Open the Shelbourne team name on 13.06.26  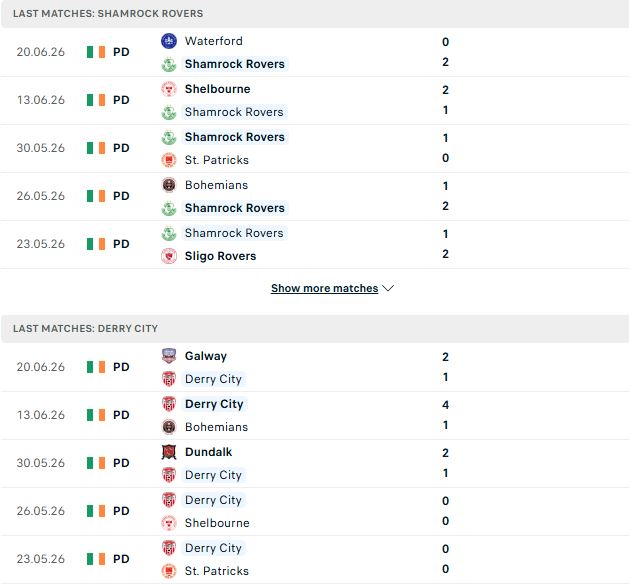(x=217, y=89)
